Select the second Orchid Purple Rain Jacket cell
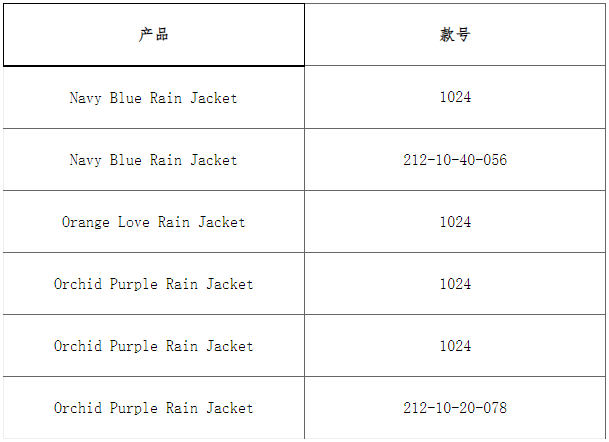The image size is (609, 442). click(154, 346)
